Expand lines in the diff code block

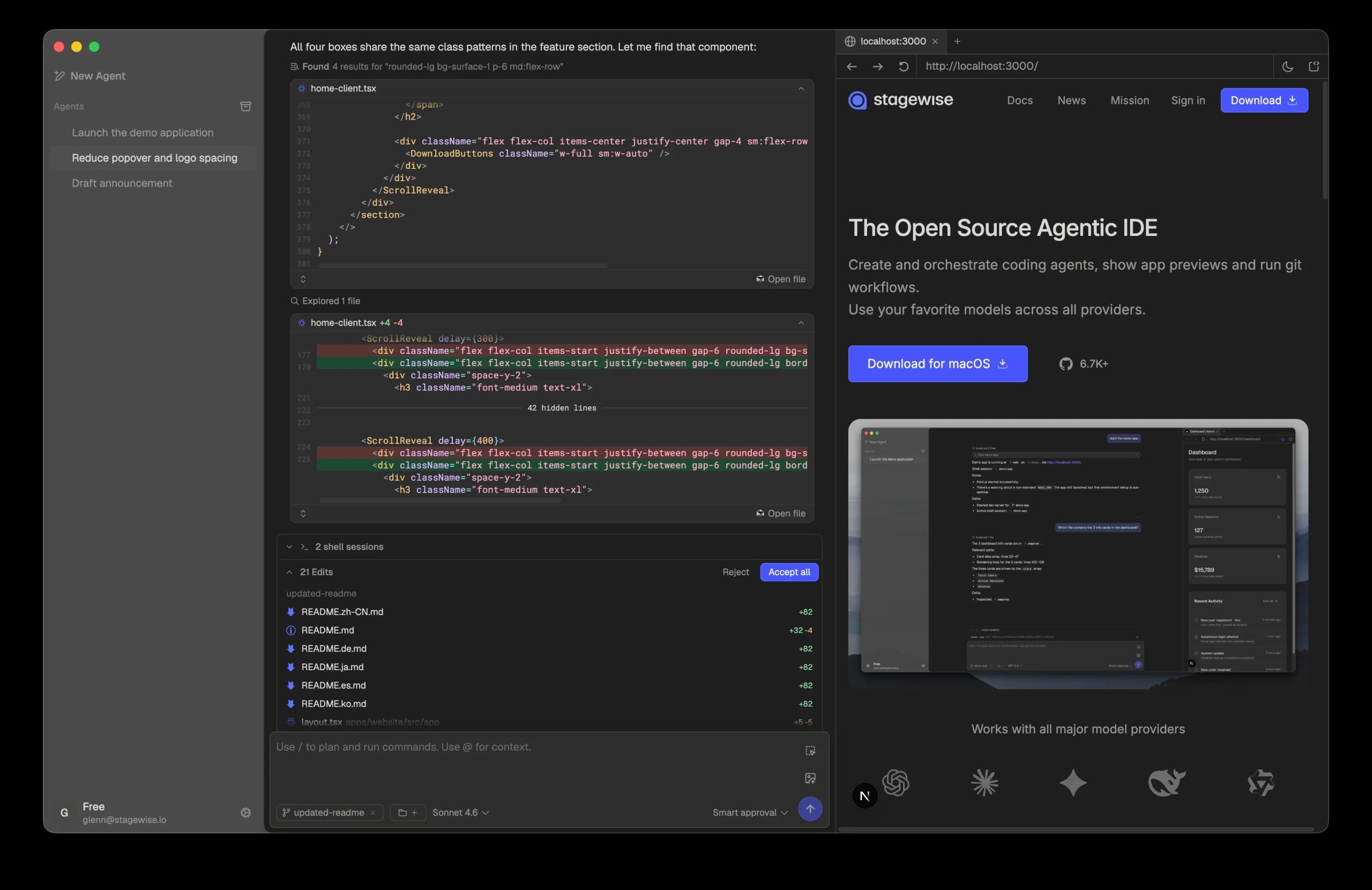click(303, 513)
